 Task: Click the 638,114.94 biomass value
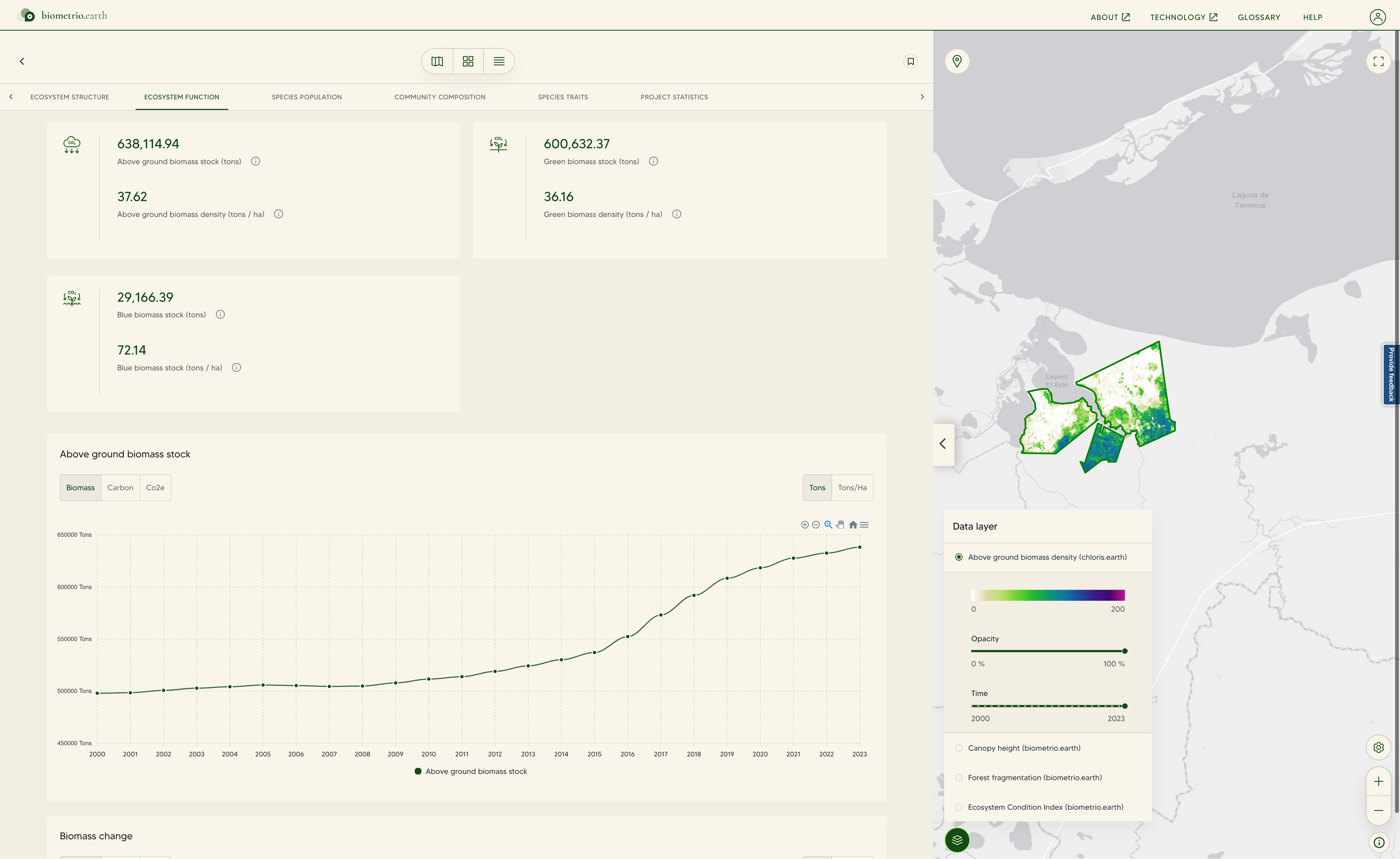tap(148, 144)
